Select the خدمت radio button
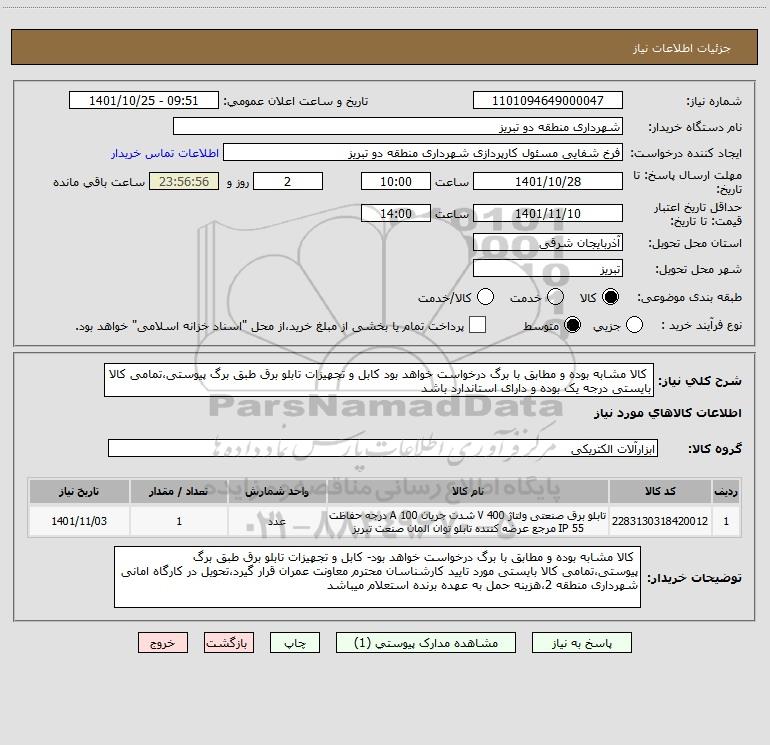Screen dimensions: 770x745 [555, 297]
